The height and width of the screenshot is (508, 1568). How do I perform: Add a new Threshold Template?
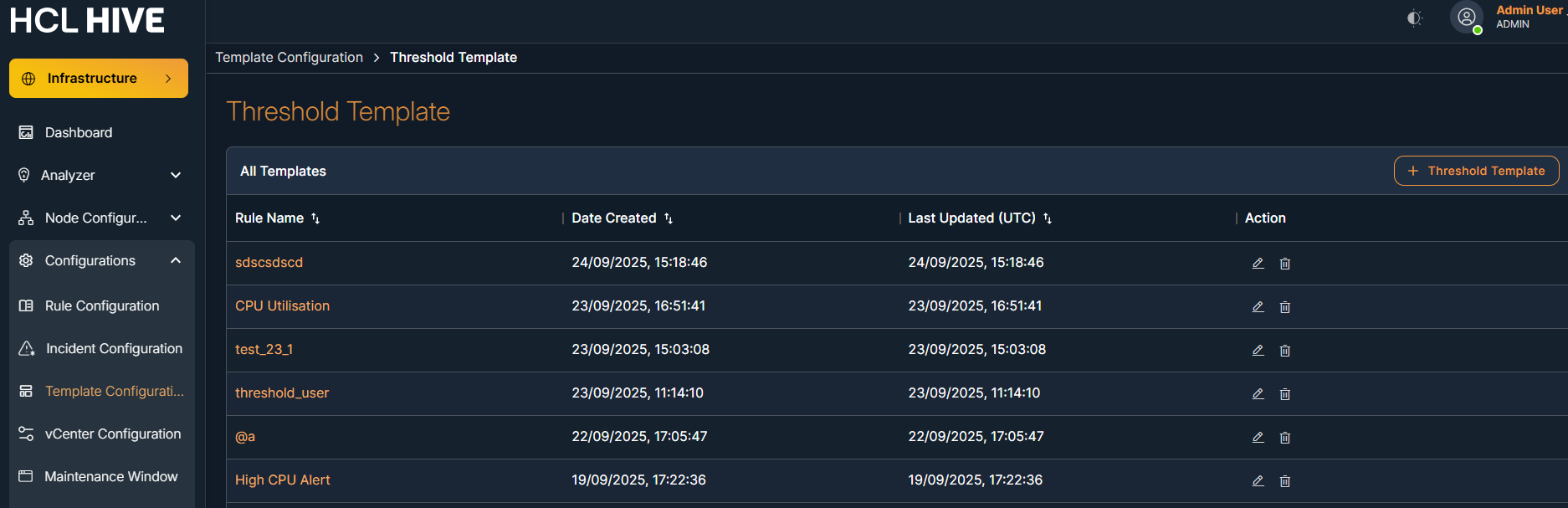click(1476, 171)
